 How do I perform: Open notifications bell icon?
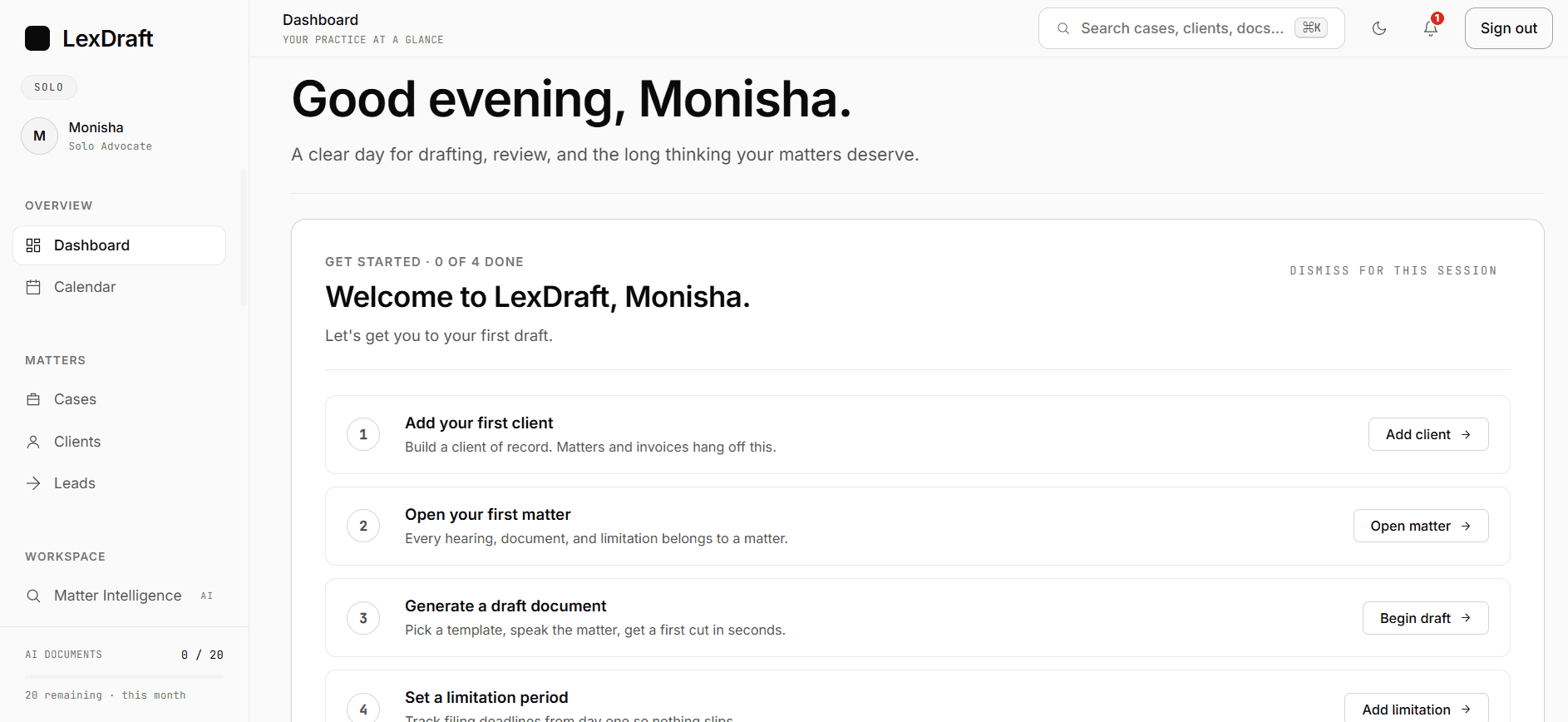click(1431, 28)
